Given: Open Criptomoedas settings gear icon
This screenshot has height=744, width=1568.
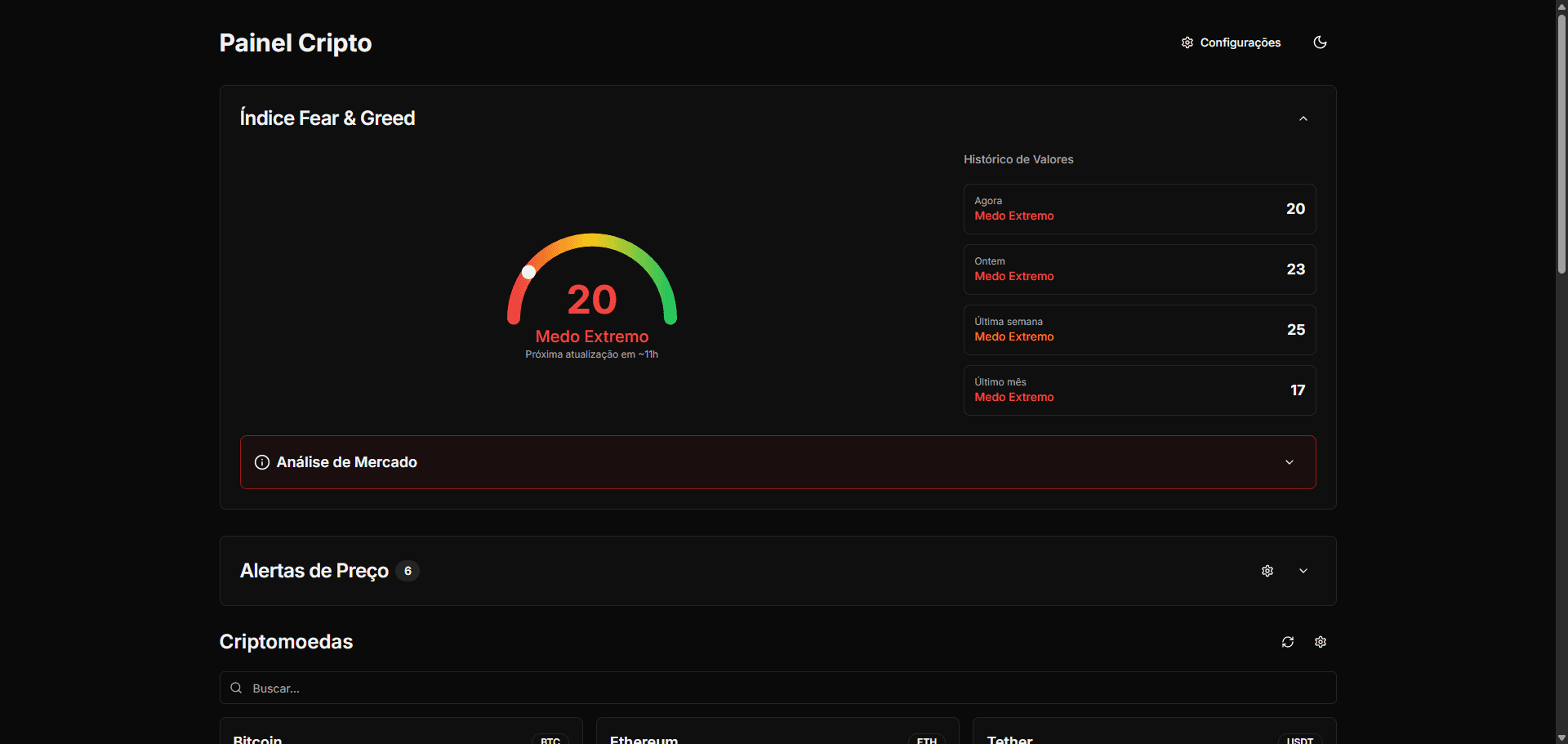Looking at the screenshot, I should tap(1320, 642).
